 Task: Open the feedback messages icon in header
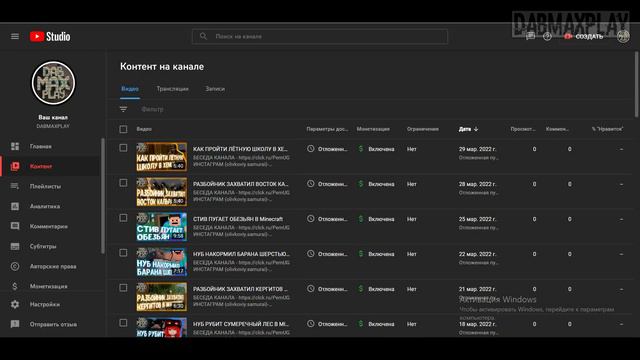530,36
